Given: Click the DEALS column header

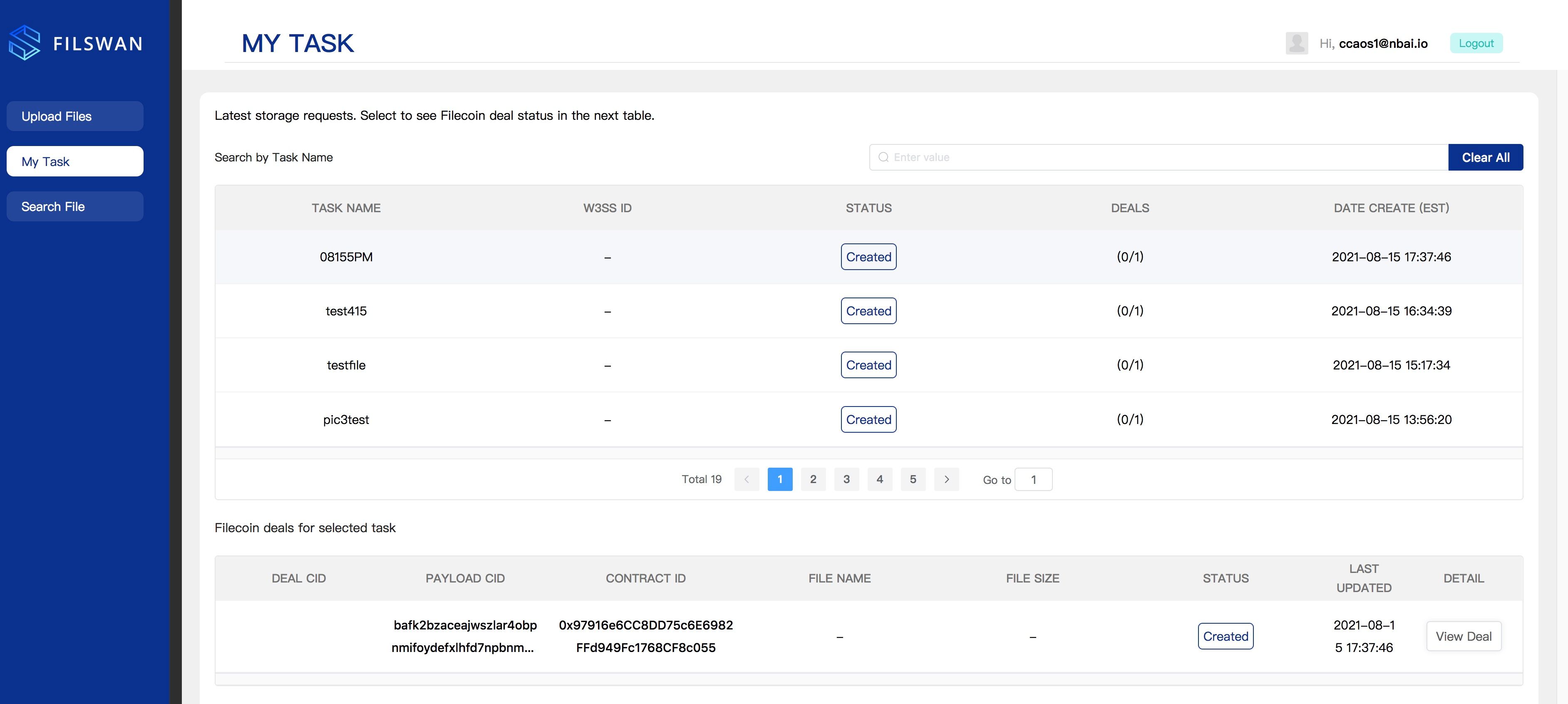Looking at the screenshot, I should click(1130, 208).
